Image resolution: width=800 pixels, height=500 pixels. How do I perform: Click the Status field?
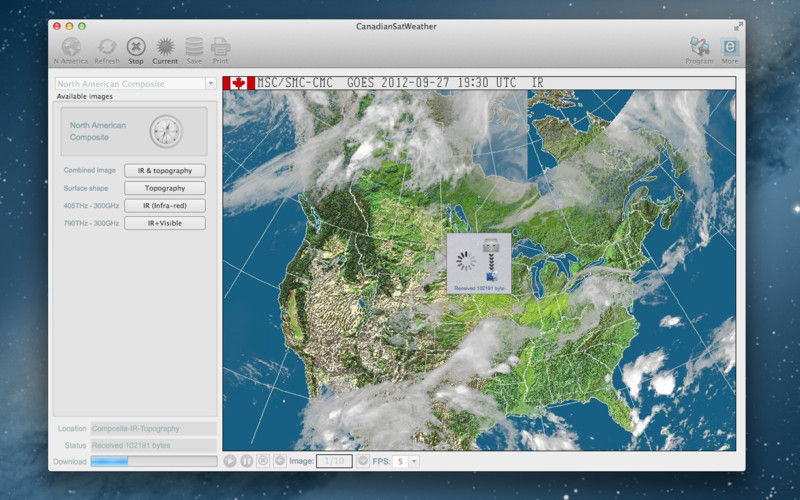coord(154,445)
